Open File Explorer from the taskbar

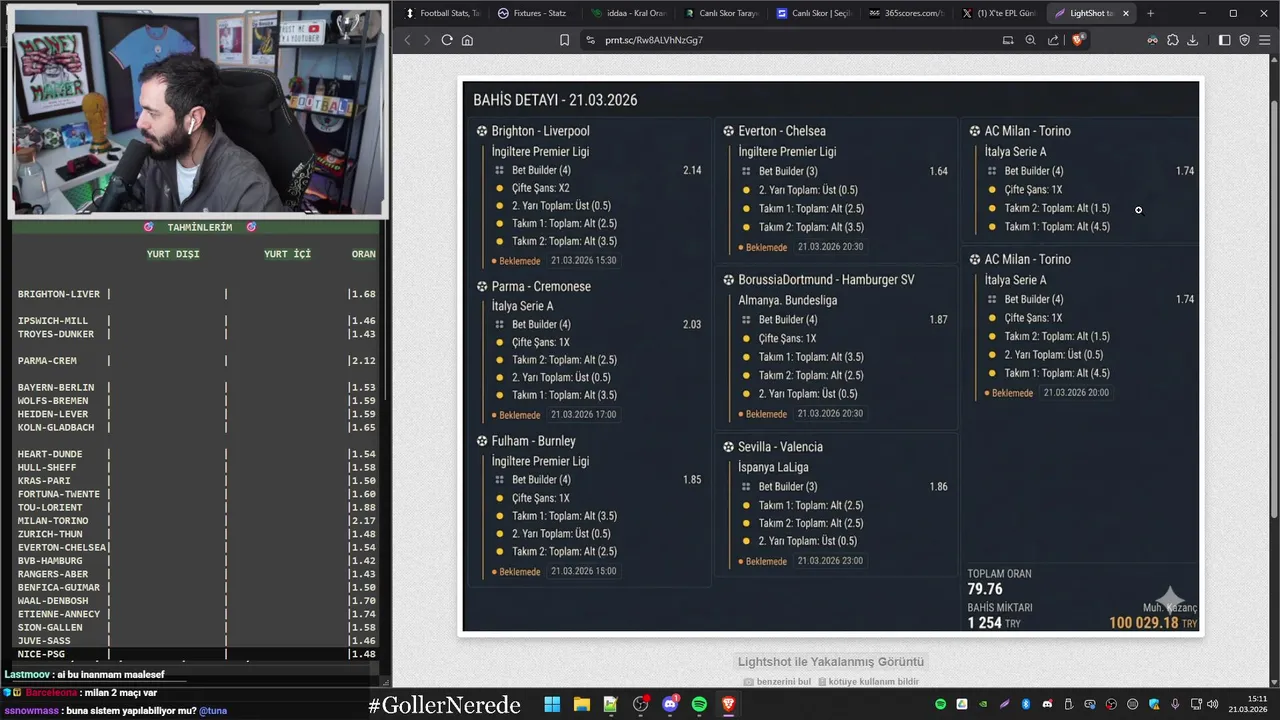pos(581,704)
